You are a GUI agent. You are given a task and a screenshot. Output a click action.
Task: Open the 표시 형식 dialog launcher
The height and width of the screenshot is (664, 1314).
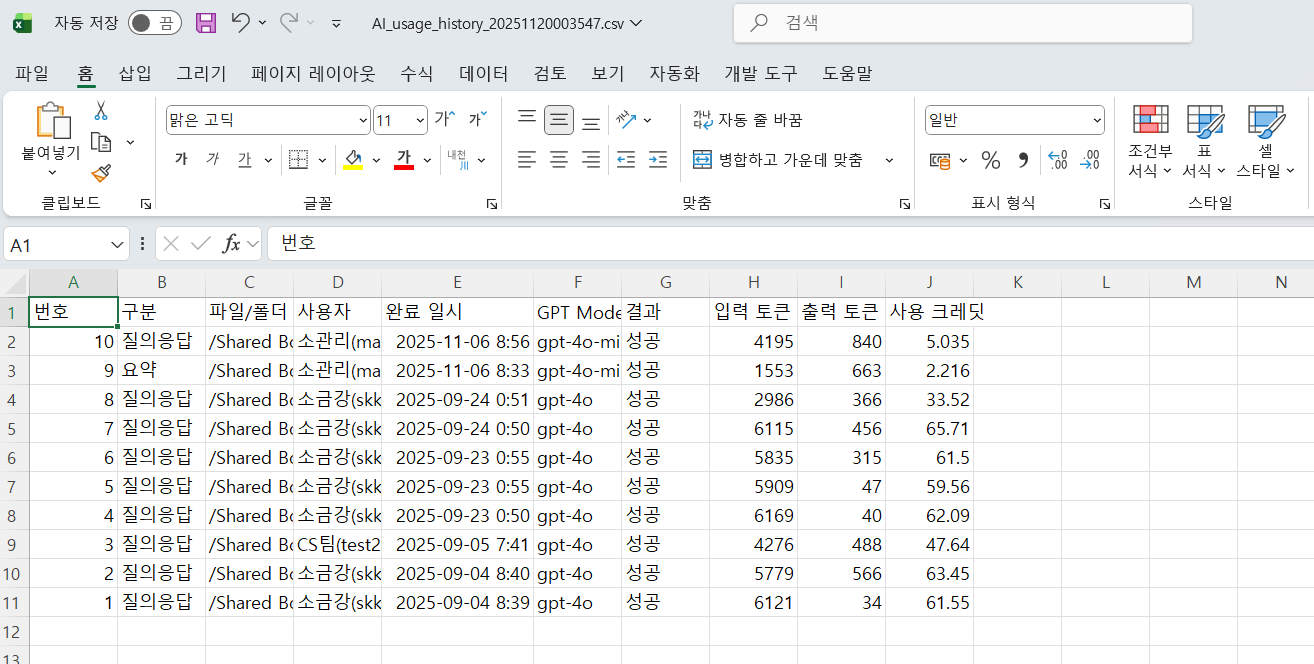pos(1104,204)
